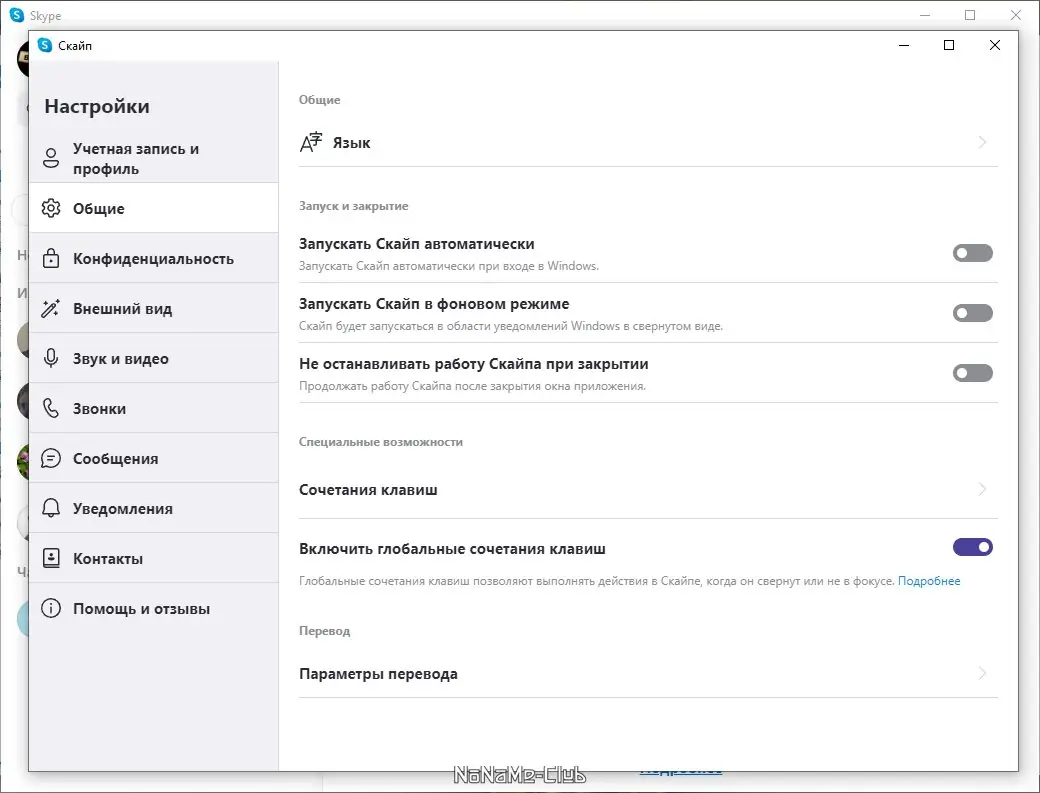This screenshot has width=1040, height=793.
Task: Open the Учетная запись и профиль section
Action: (x=153, y=158)
